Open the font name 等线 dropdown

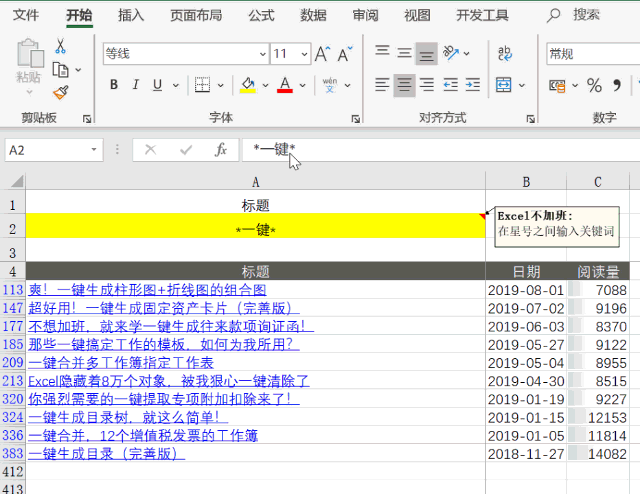click(263, 54)
